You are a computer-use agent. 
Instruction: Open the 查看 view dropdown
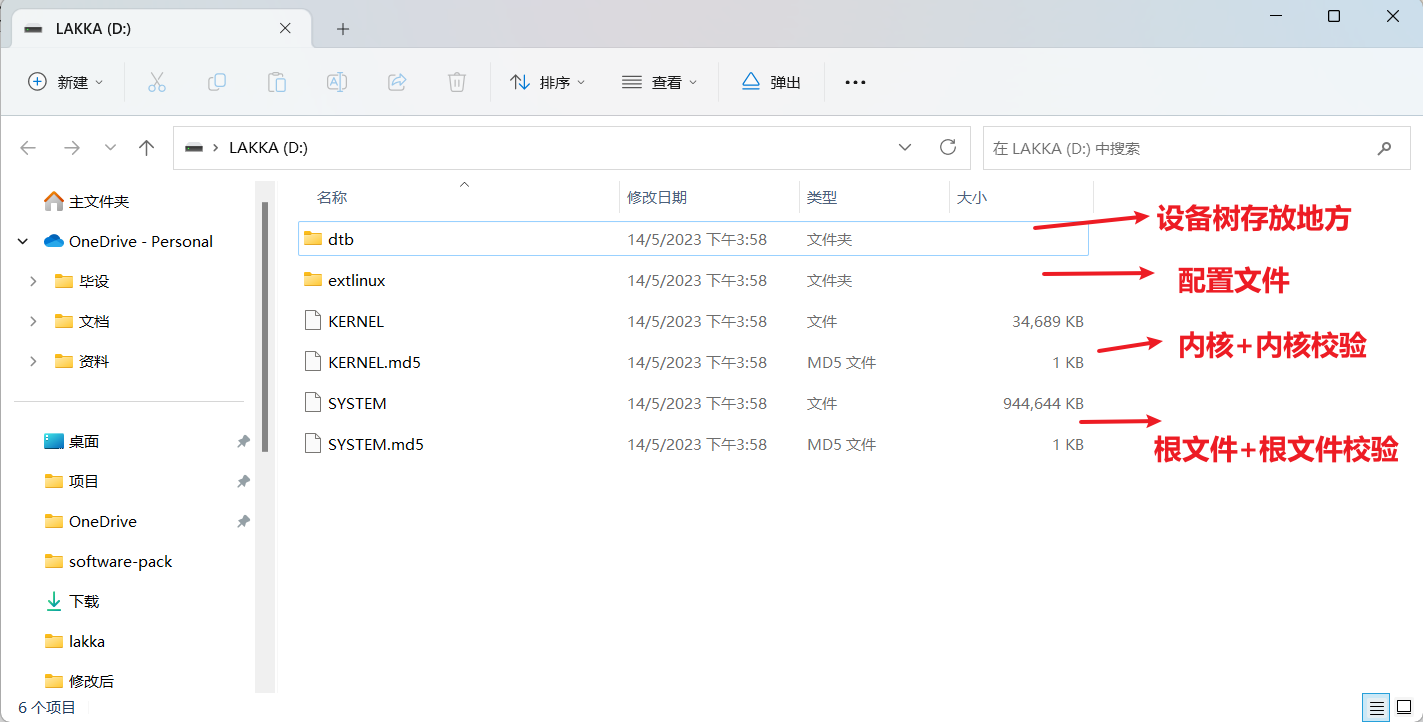(659, 82)
